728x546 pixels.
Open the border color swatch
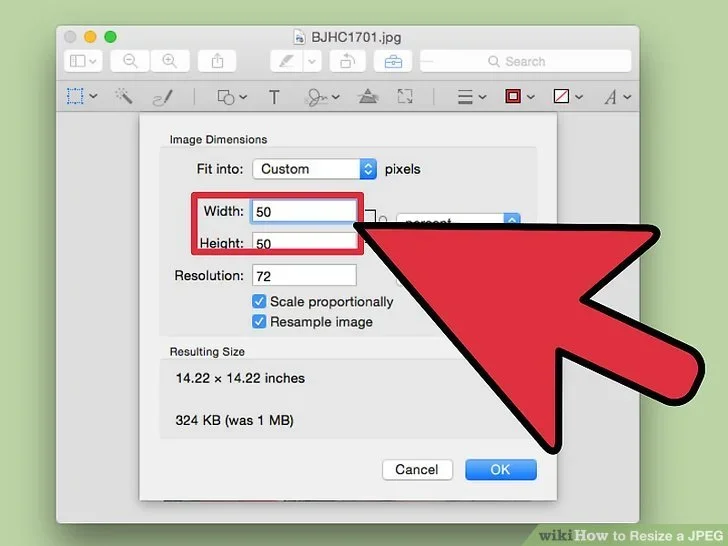pyautogui.click(x=519, y=97)
